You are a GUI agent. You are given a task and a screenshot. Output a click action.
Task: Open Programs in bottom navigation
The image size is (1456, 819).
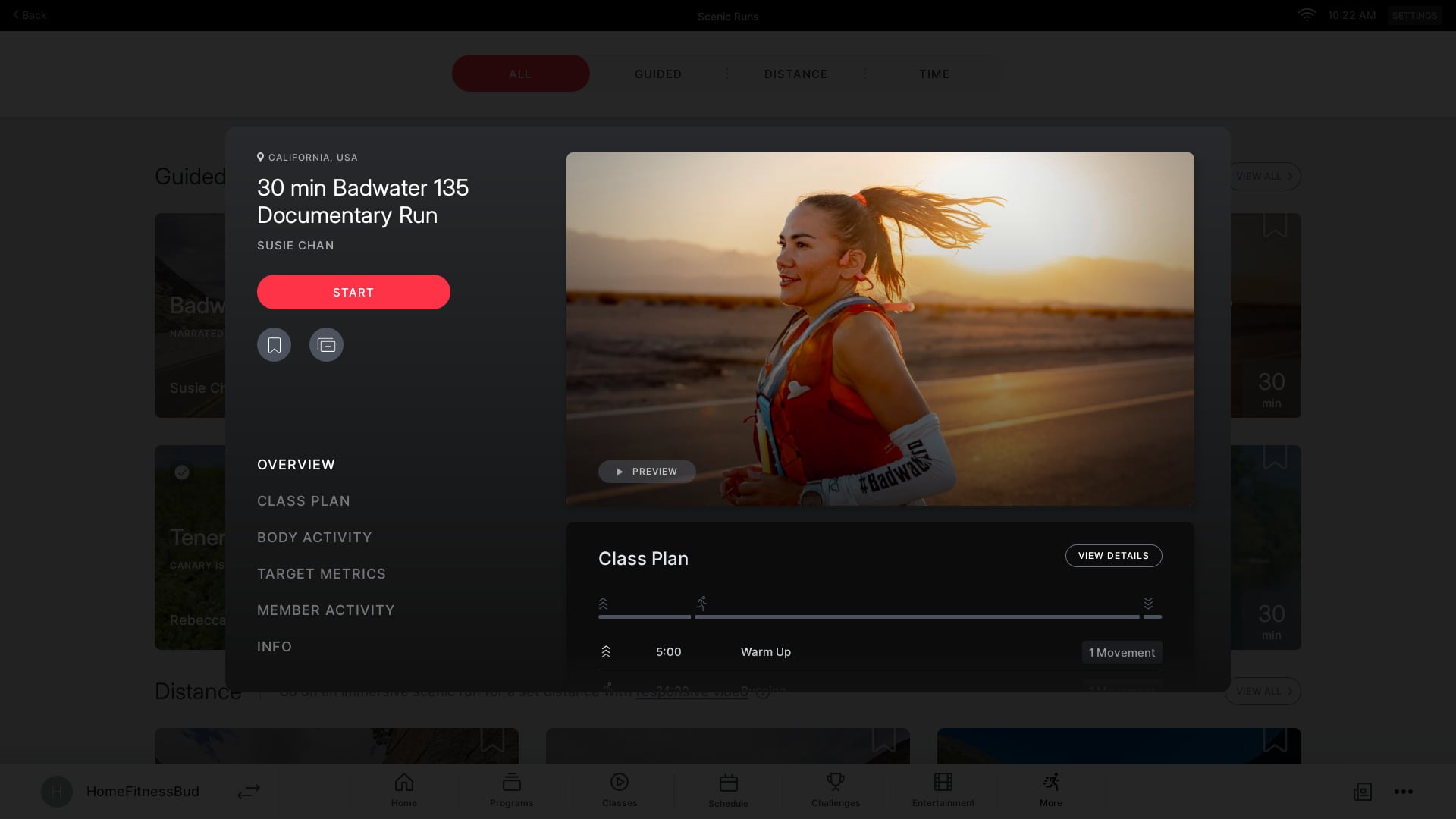coord(512,790)
